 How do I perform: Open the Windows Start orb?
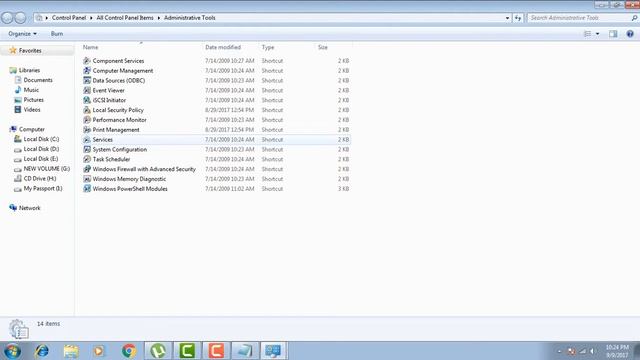(x=12, y=351)
